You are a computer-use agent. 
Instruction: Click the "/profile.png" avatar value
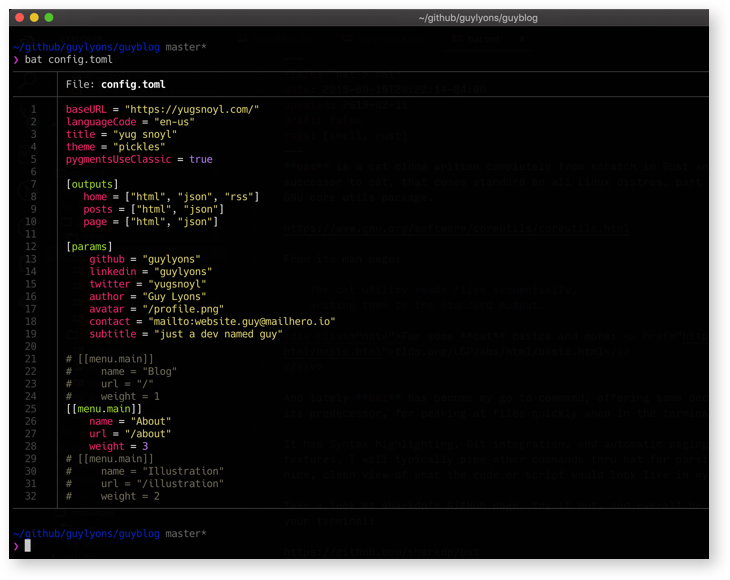(x=183, y=309)
